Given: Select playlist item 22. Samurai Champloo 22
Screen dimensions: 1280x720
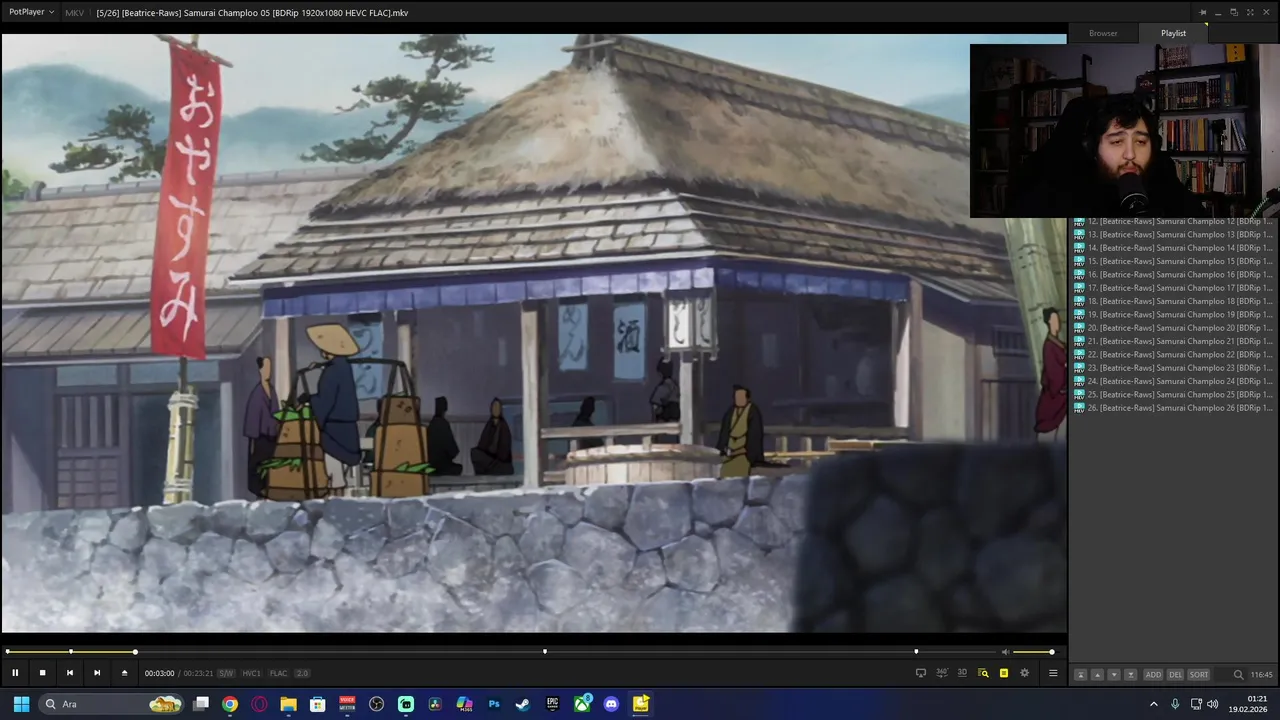Looking at the screenshot, I should 1173,354.
